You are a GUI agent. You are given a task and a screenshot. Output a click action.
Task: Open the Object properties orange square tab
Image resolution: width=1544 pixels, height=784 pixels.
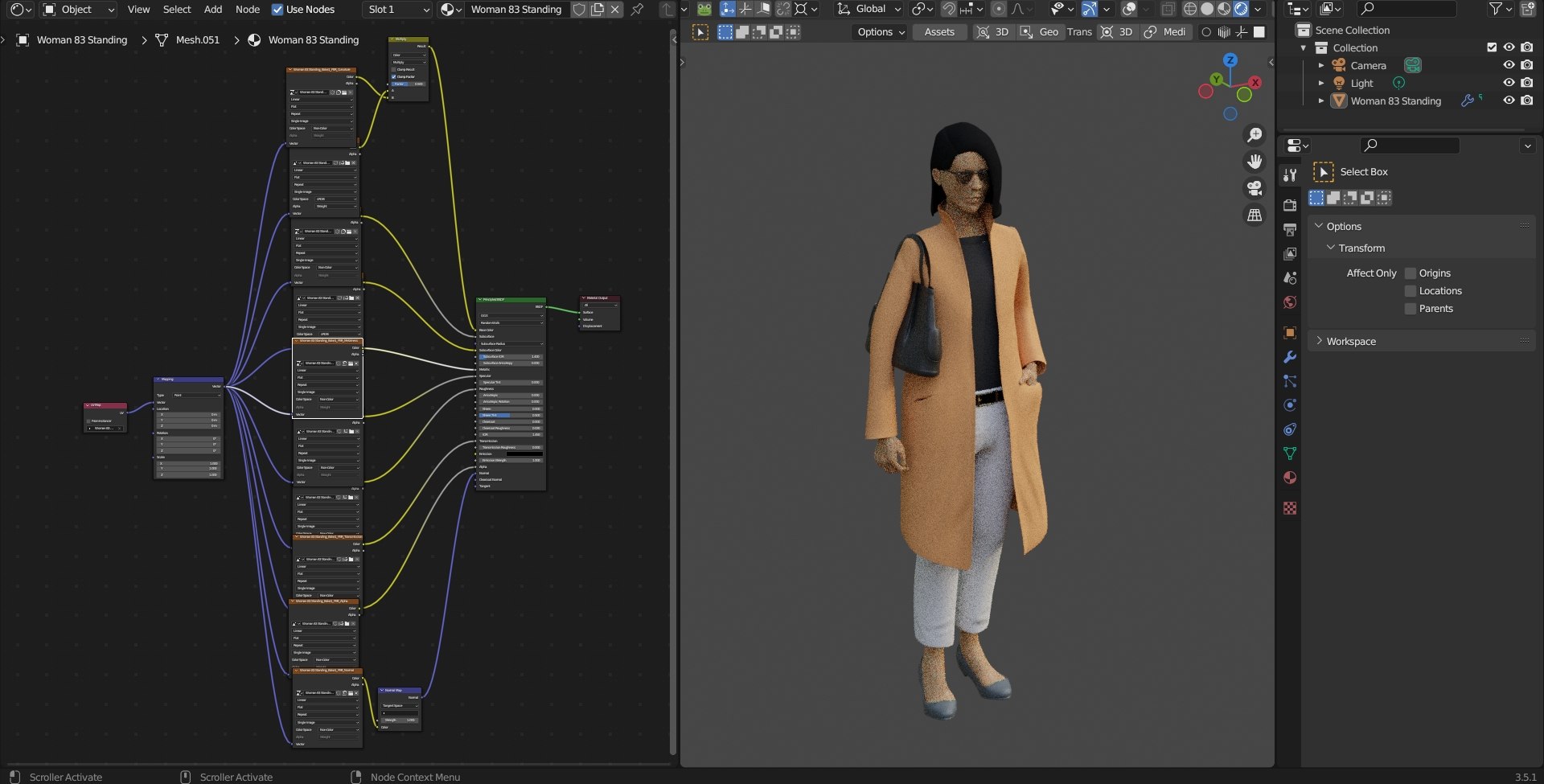coord(1290,333)
